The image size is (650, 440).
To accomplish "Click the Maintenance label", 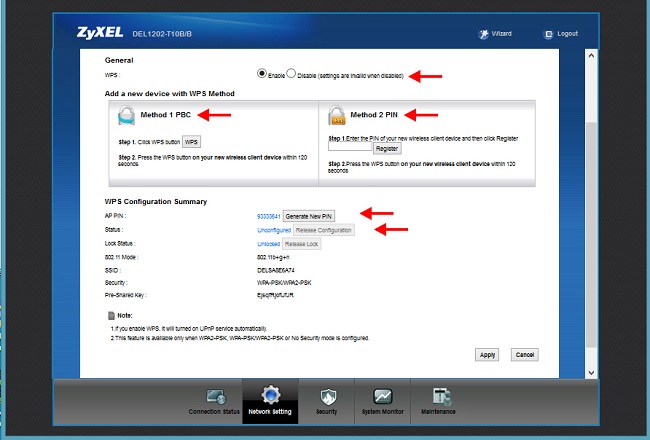I will (438, 412).
